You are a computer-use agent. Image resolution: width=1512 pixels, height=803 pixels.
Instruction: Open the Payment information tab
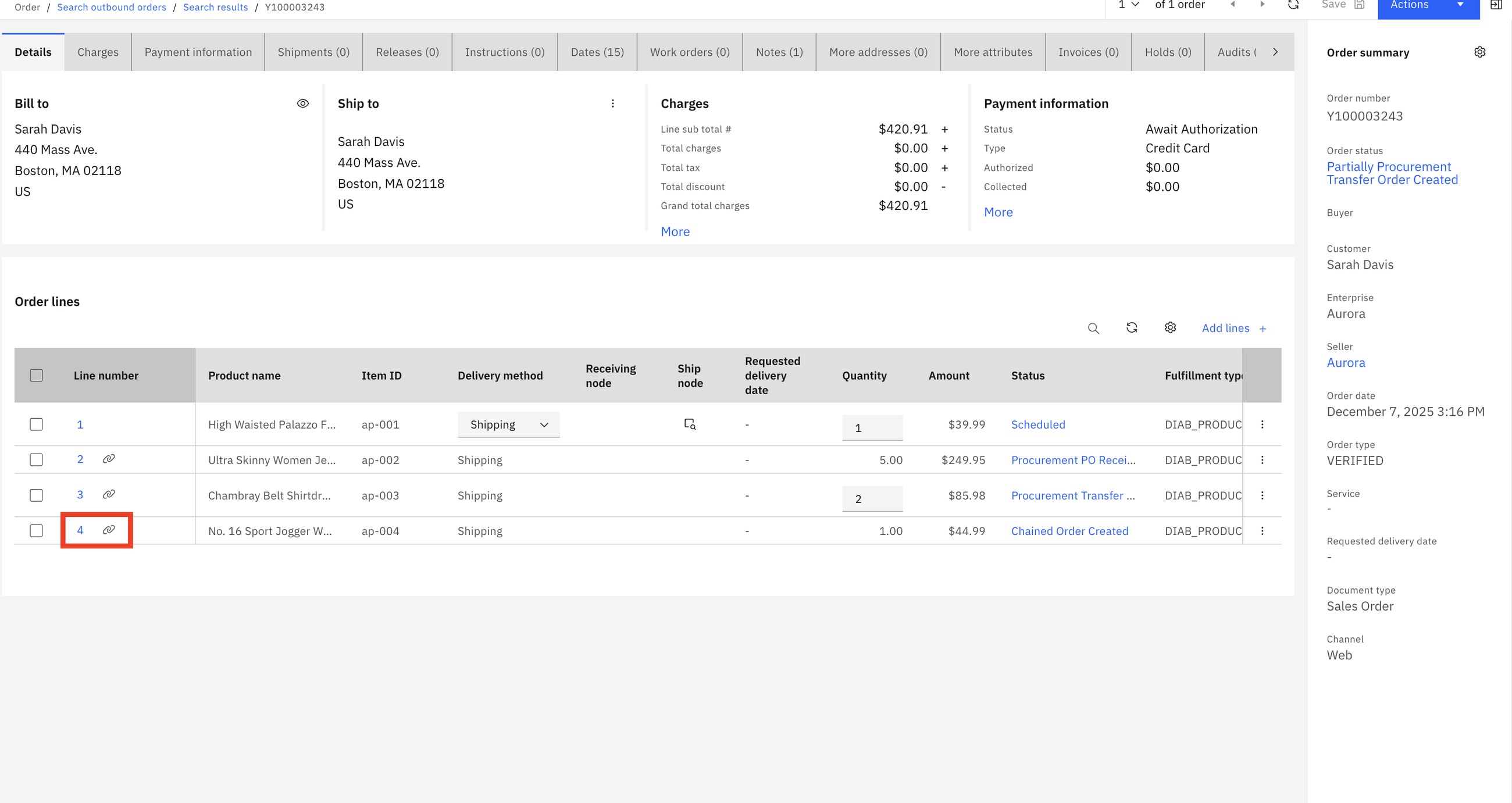click(198, 52)
